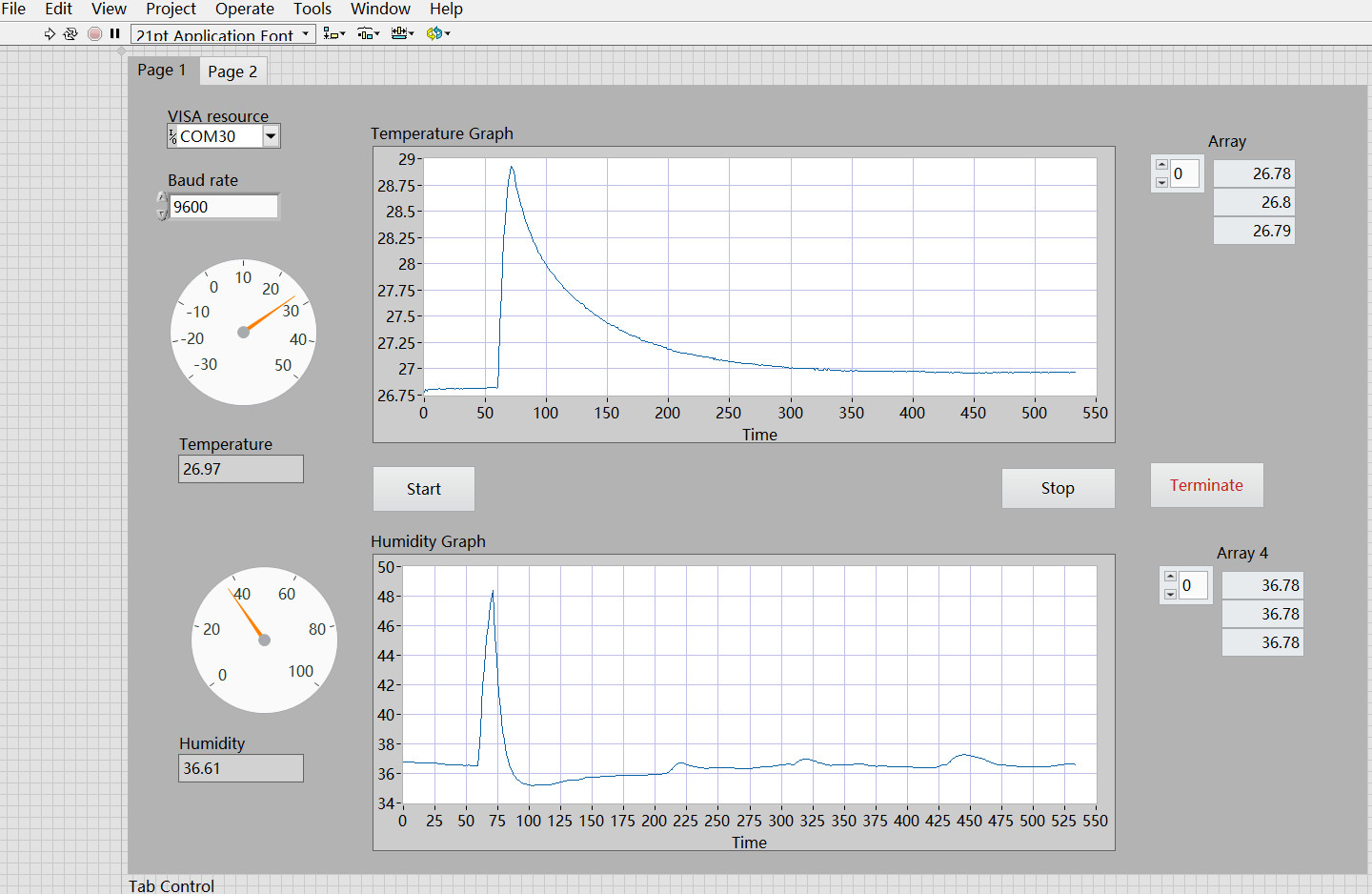Open the Distribute Objects toolbar menu
Screen dimensions: 1372x894
[x=369, y=33]
